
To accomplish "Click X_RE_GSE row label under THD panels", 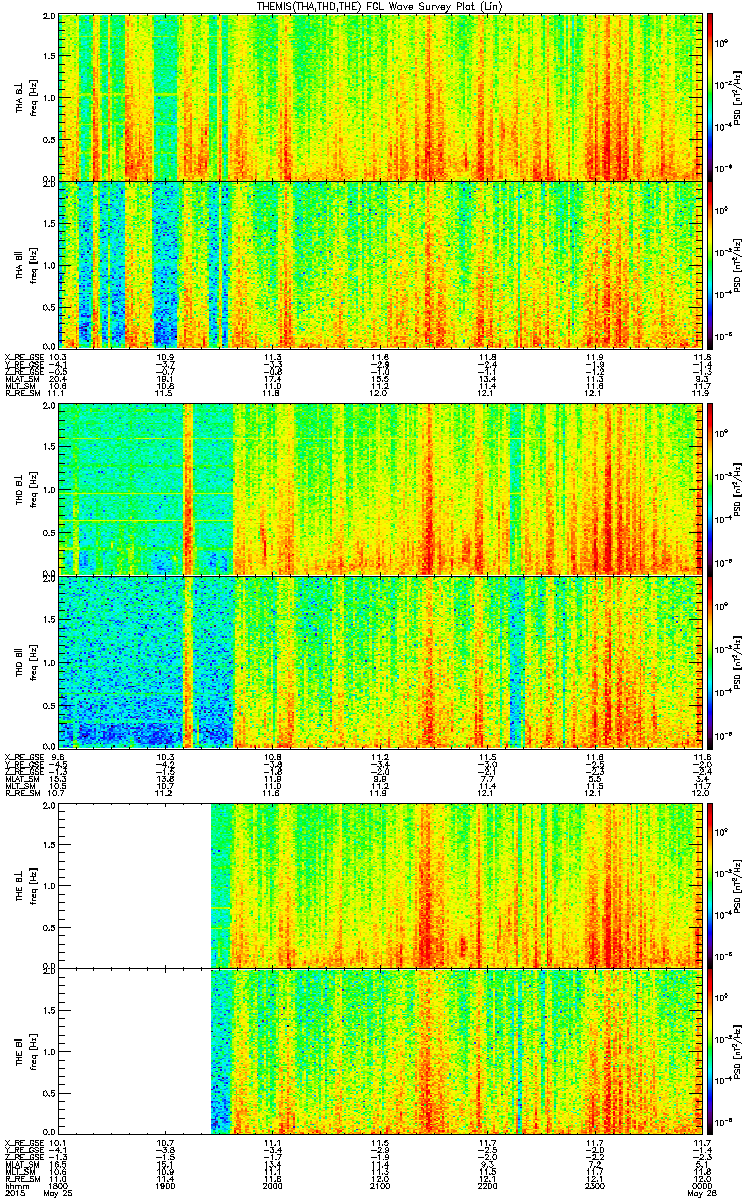I will click(x=24, y=757).
